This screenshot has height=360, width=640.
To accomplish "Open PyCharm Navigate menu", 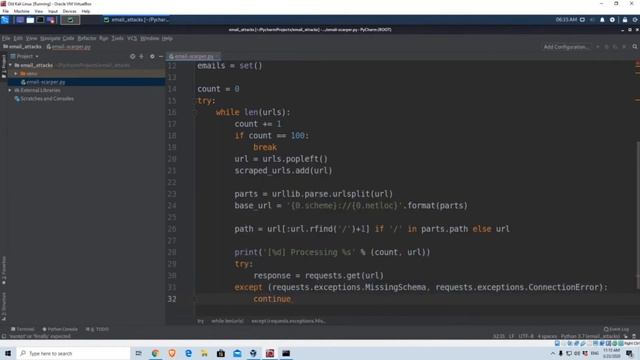I will click(x=50, y=38).
